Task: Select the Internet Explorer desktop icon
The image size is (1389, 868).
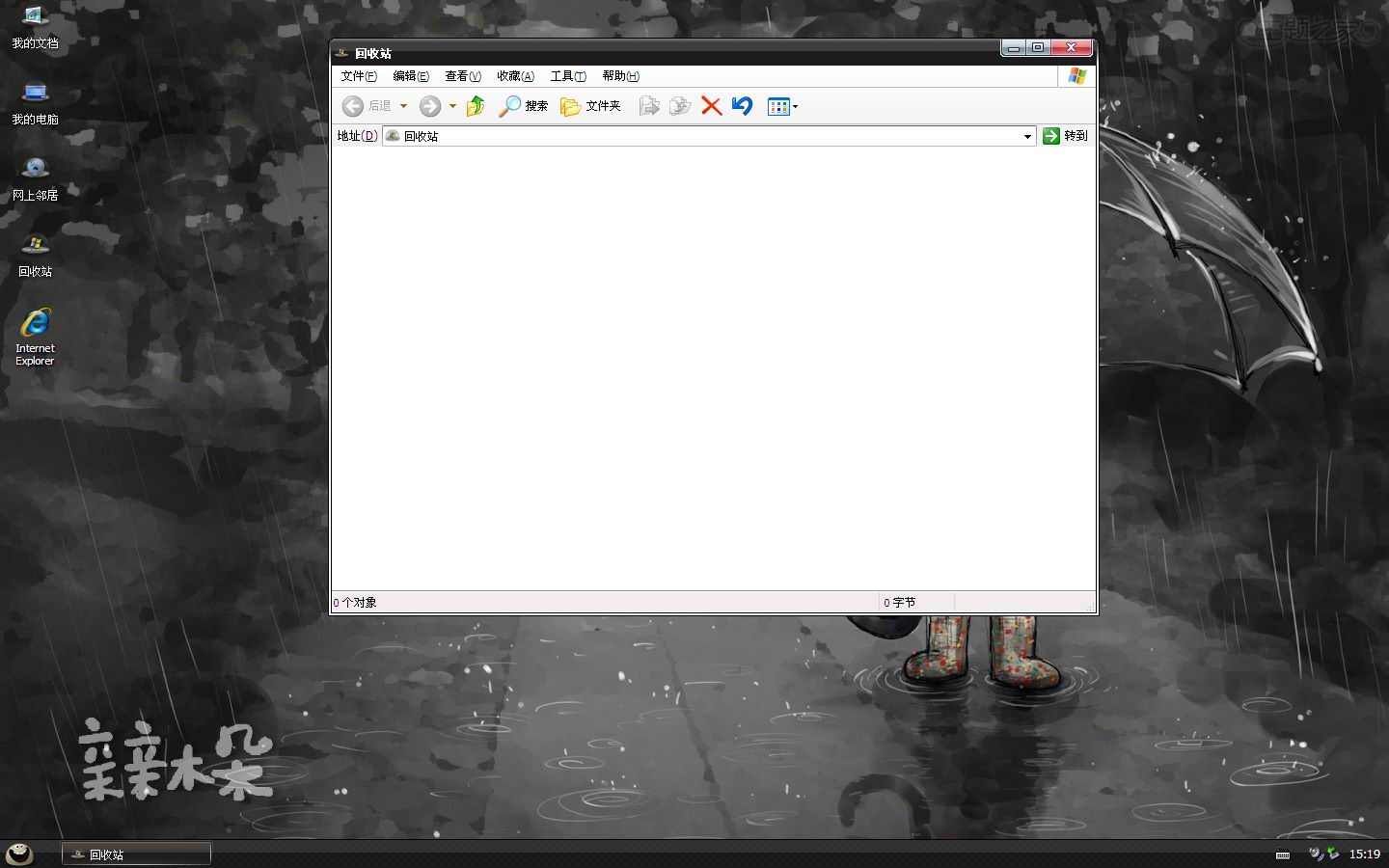Action: [35, 338]
